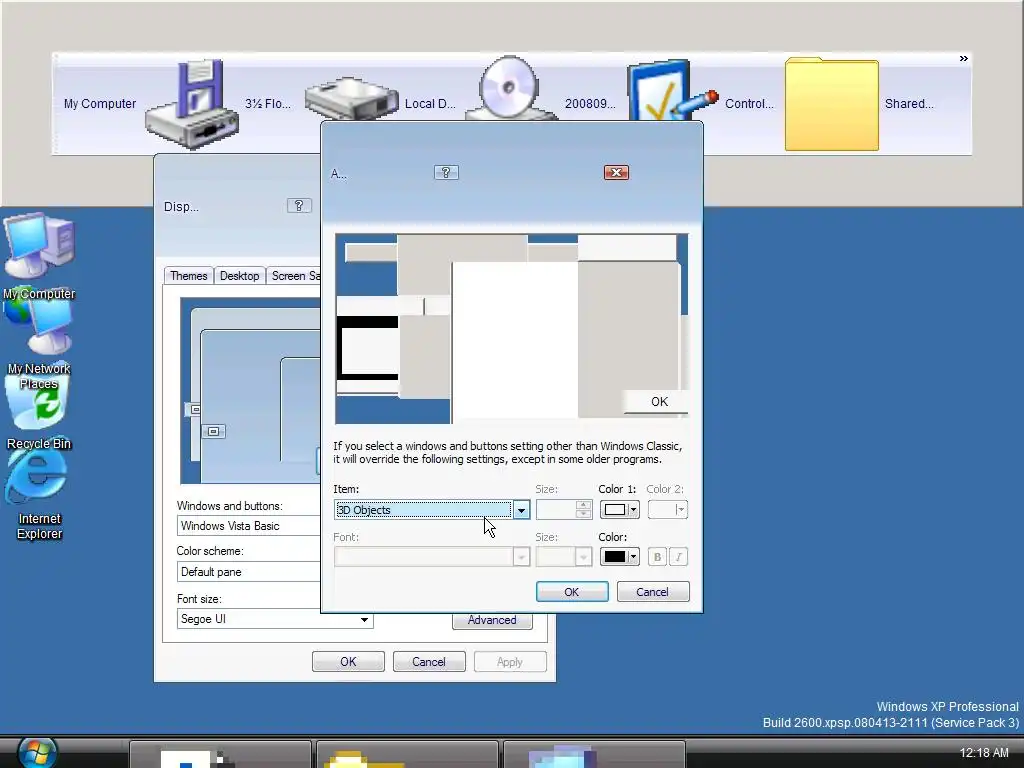Click OK in the Advanced Appearance dialog

tap(572, 592)
